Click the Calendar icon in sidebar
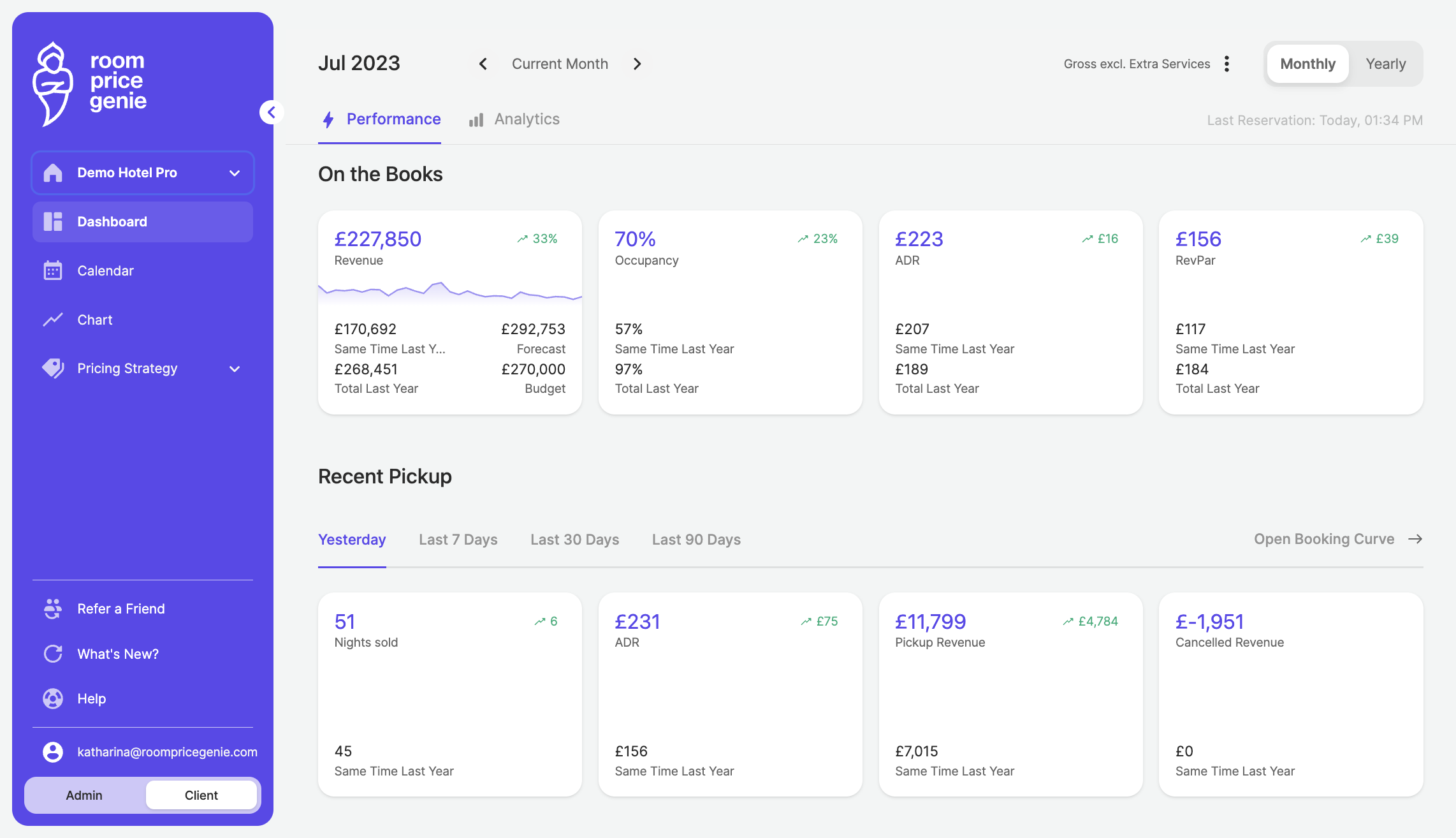 tap(53, 270)
